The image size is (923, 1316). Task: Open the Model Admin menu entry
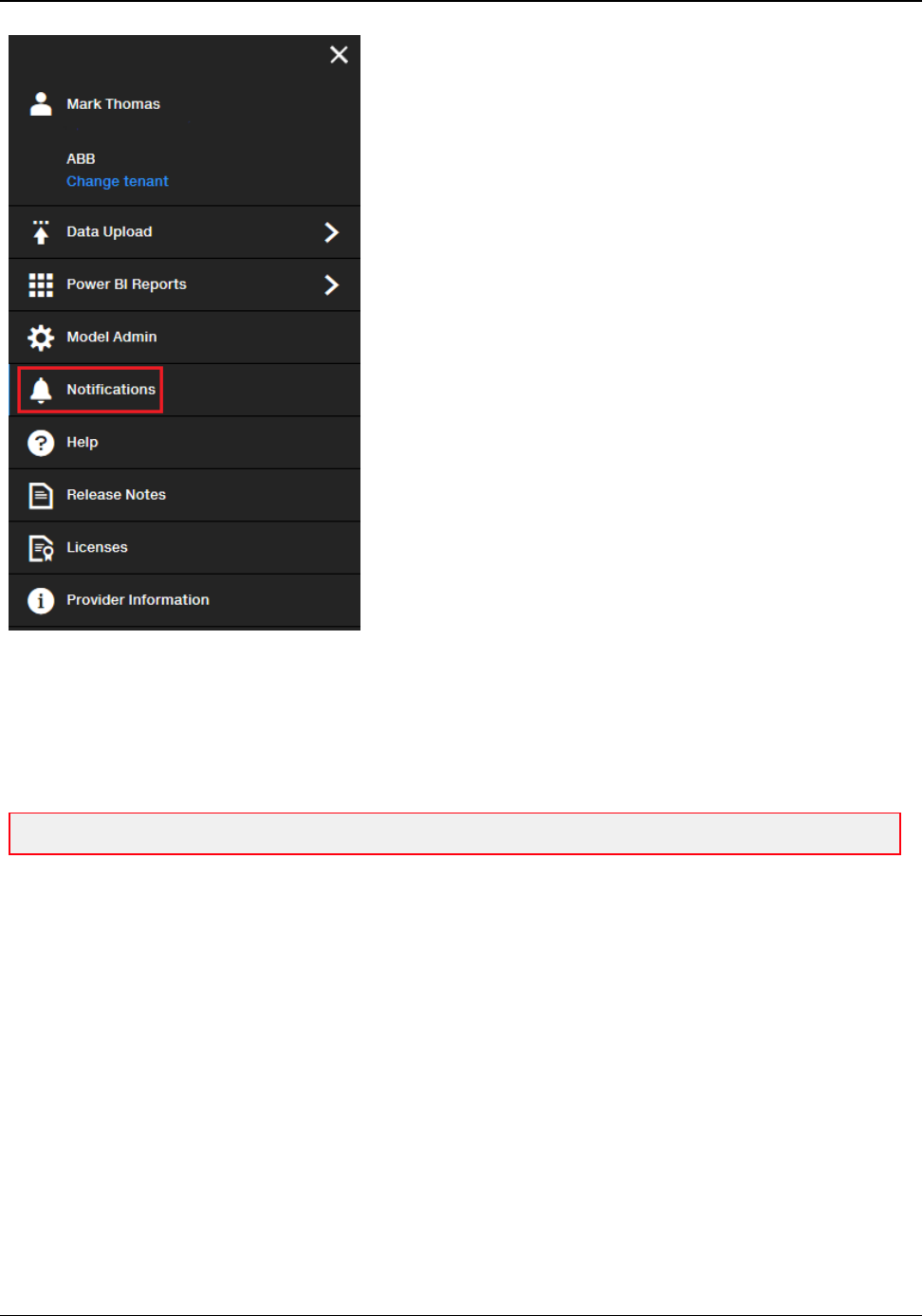coord(184,338)
